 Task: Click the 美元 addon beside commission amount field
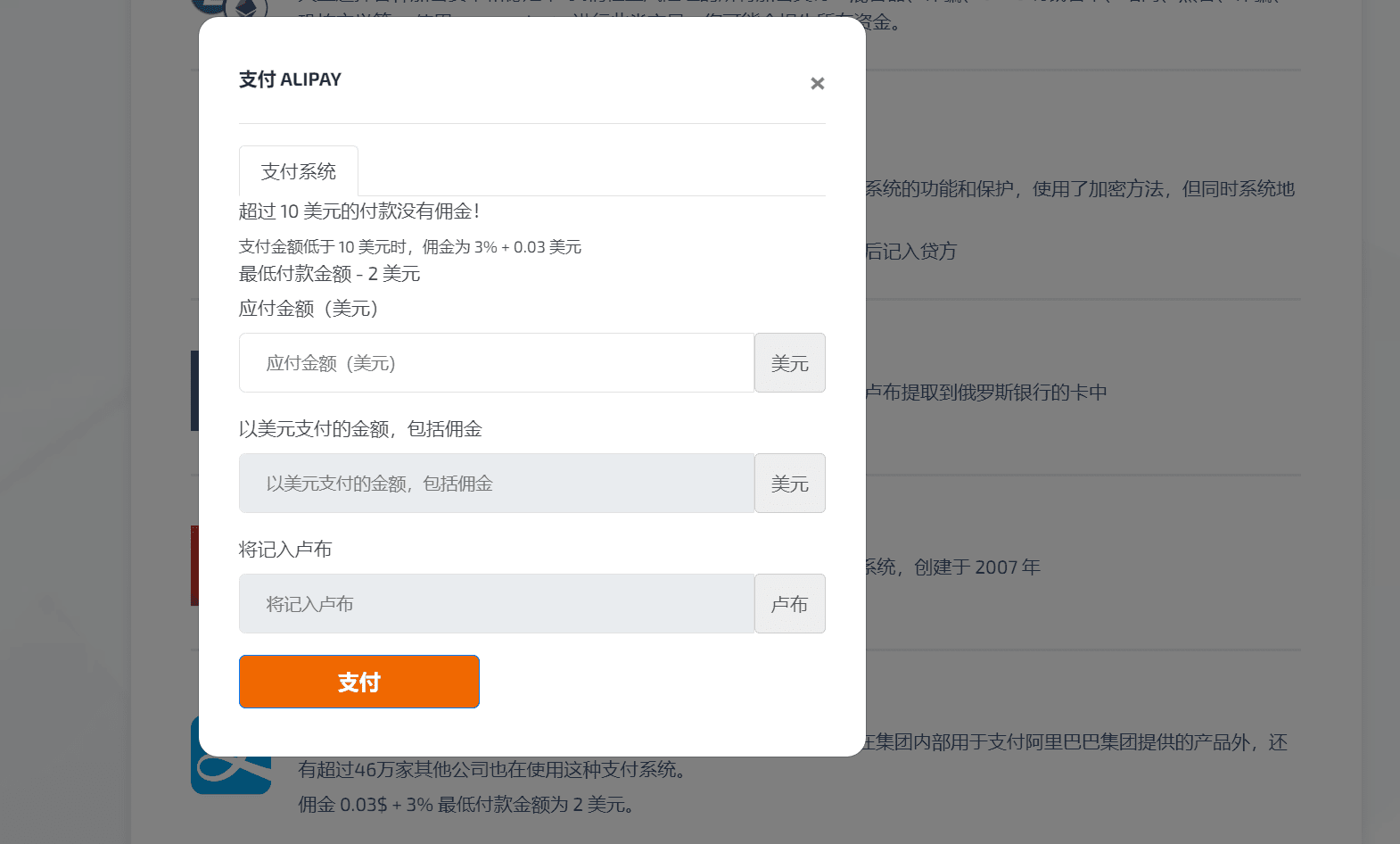point(789,484)
